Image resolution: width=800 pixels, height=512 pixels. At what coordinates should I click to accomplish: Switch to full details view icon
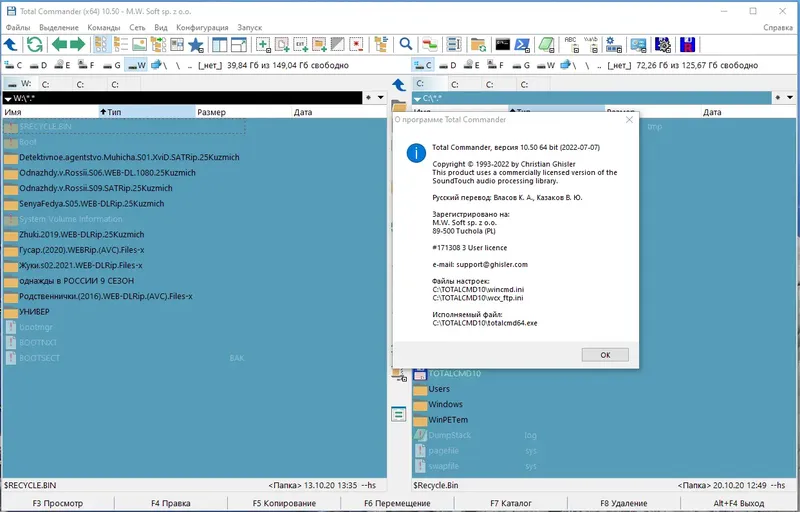pos(120,45)
